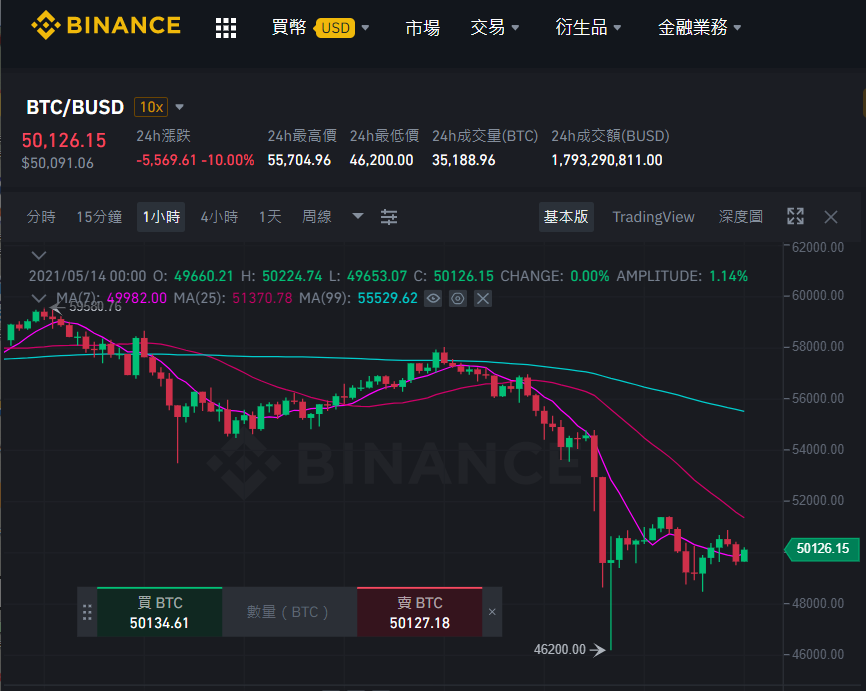Switch to 深度圖 depth chart

[x=741, y=217]
